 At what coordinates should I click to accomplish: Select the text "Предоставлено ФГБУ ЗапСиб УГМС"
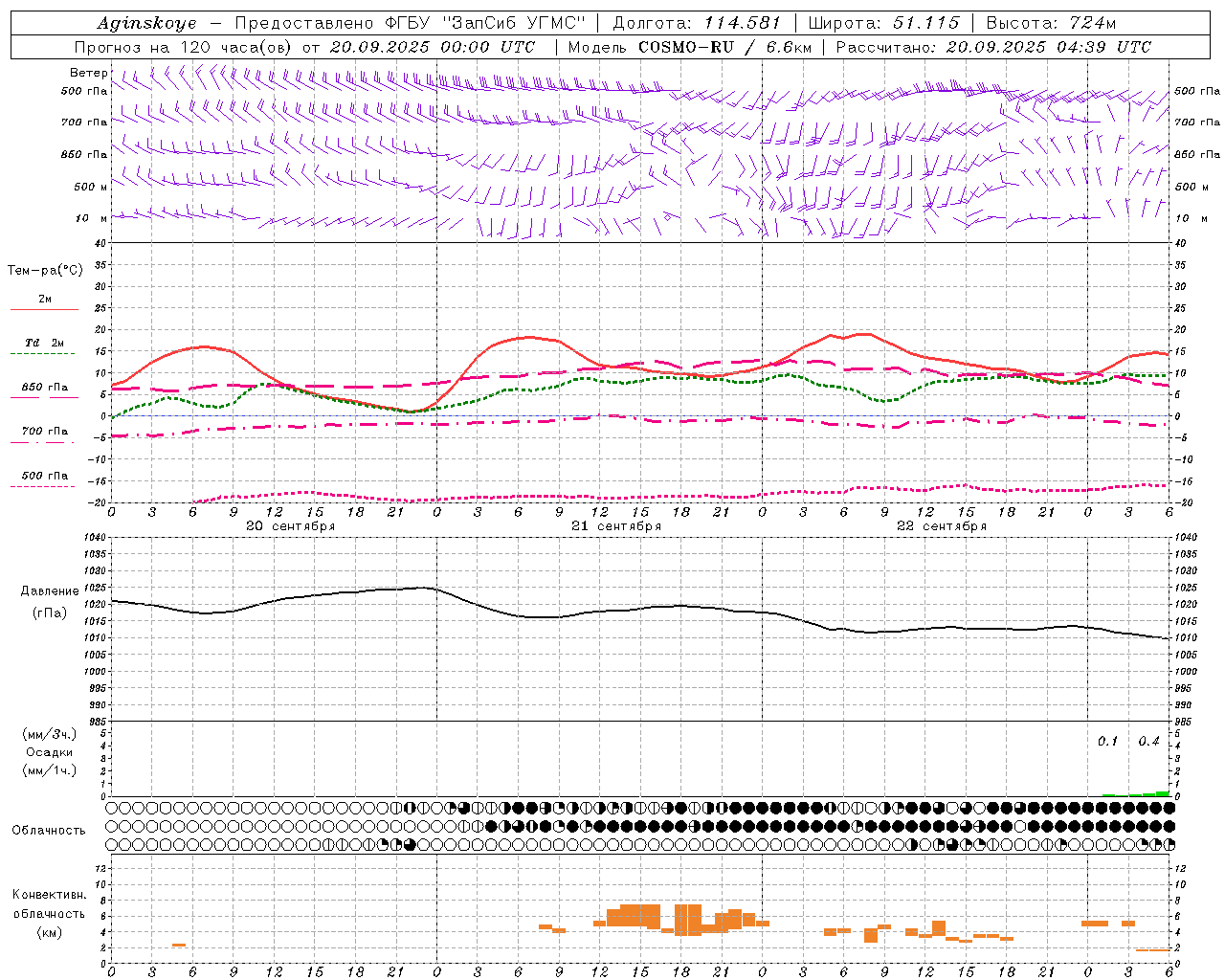point(410,23)
